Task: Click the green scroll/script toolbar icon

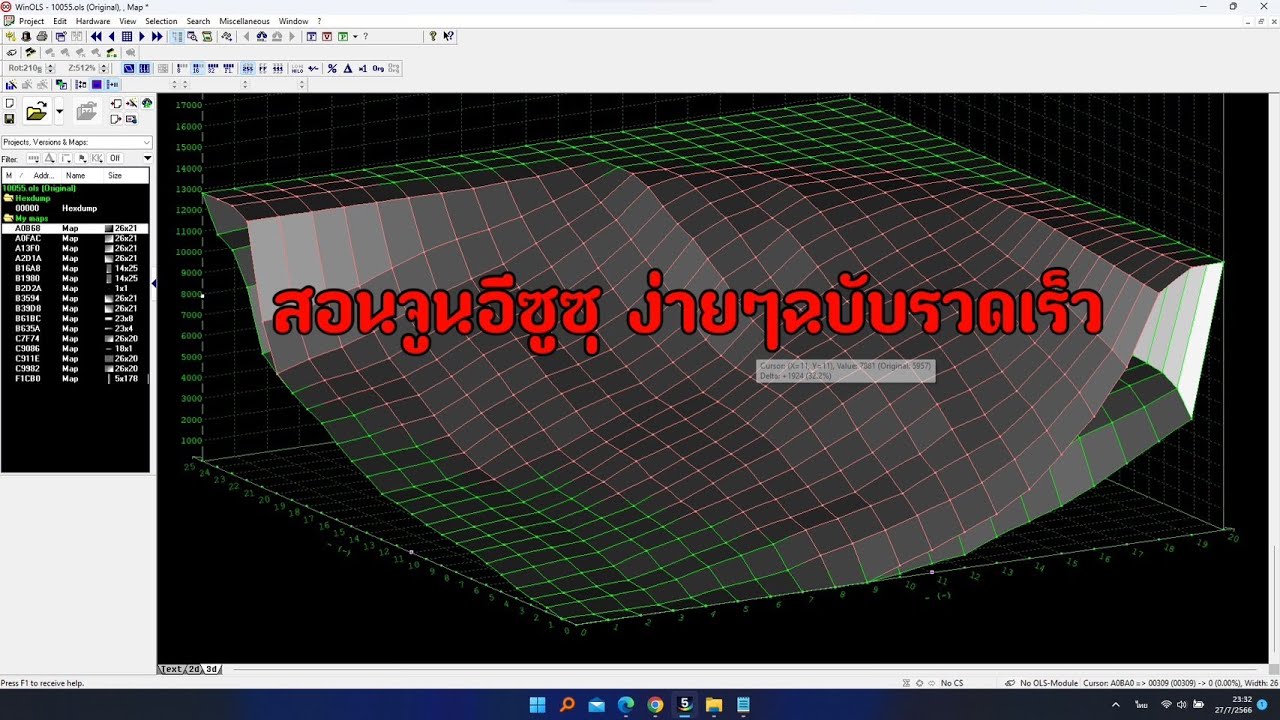Action: click(206, 36)
